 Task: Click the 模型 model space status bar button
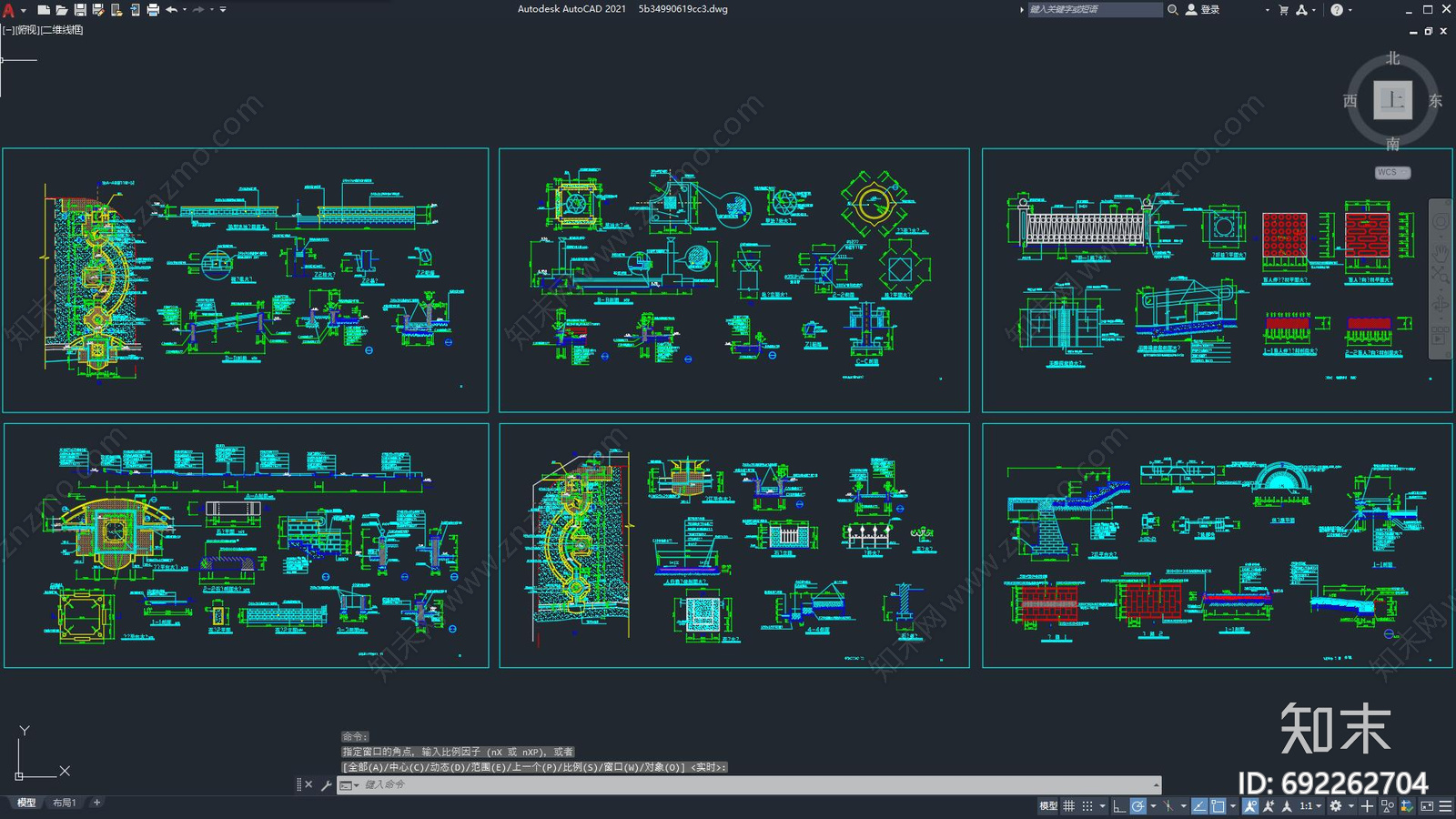point(1048,806)
